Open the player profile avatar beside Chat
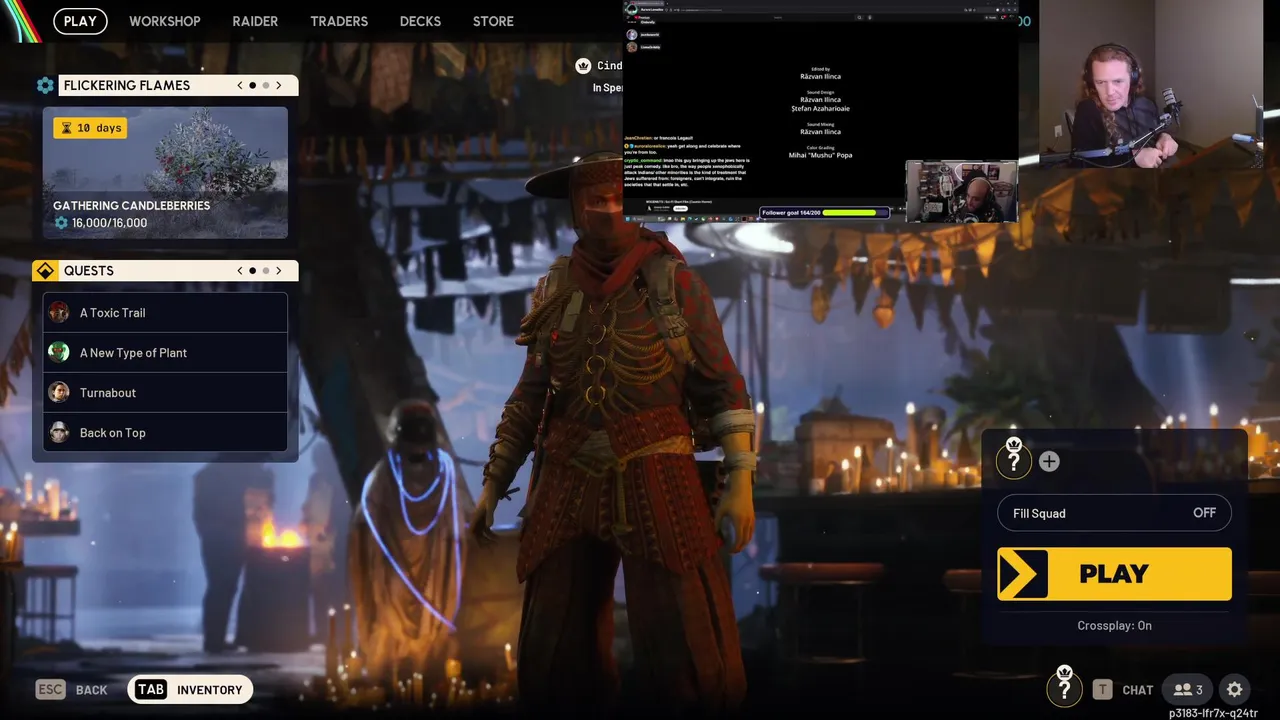Viewport: 1280px width, 720px height. (x=1064, y=688)
